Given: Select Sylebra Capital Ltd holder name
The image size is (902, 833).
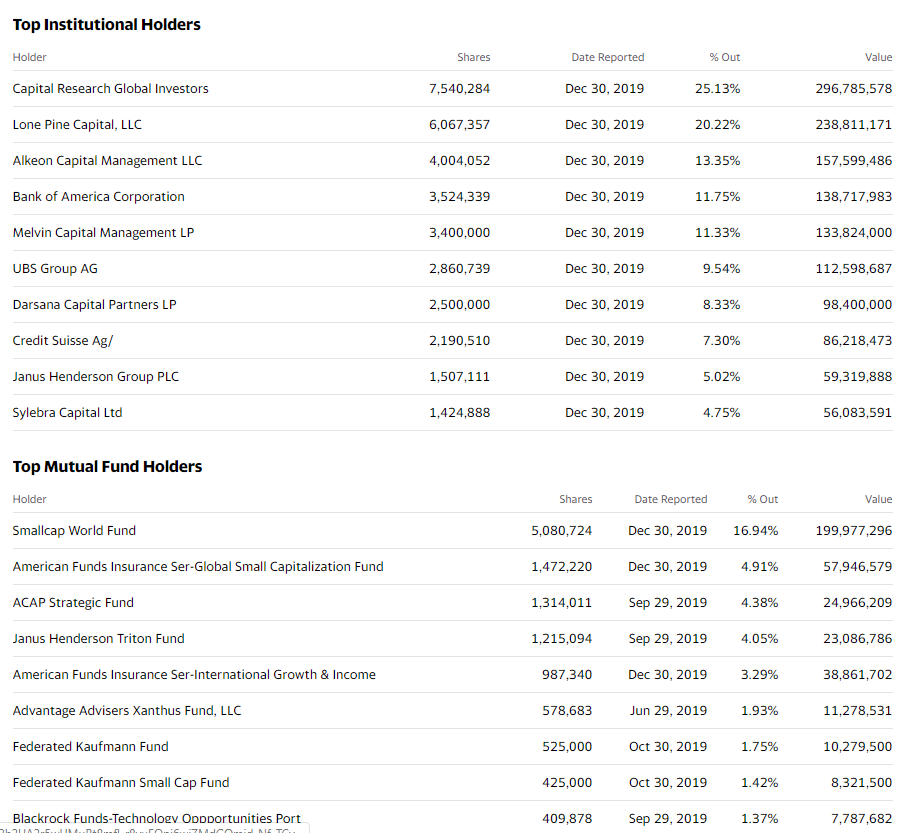Looking at the screenshot, I should pyautogui.click(x=67, y=413).
